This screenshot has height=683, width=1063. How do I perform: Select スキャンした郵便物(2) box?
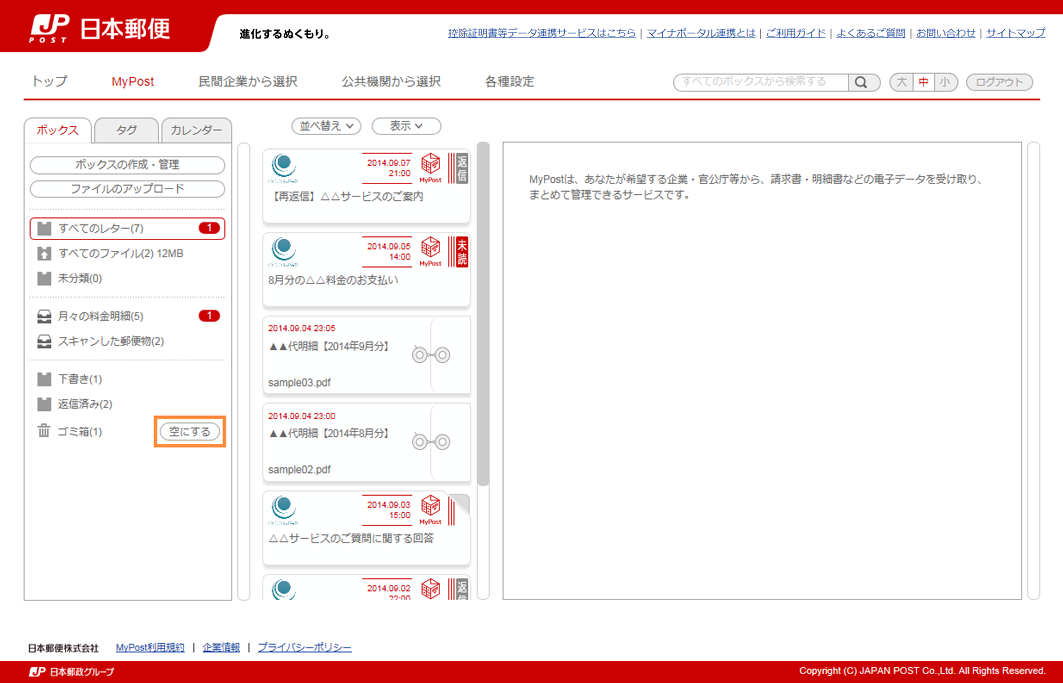[x=127, y=341]
